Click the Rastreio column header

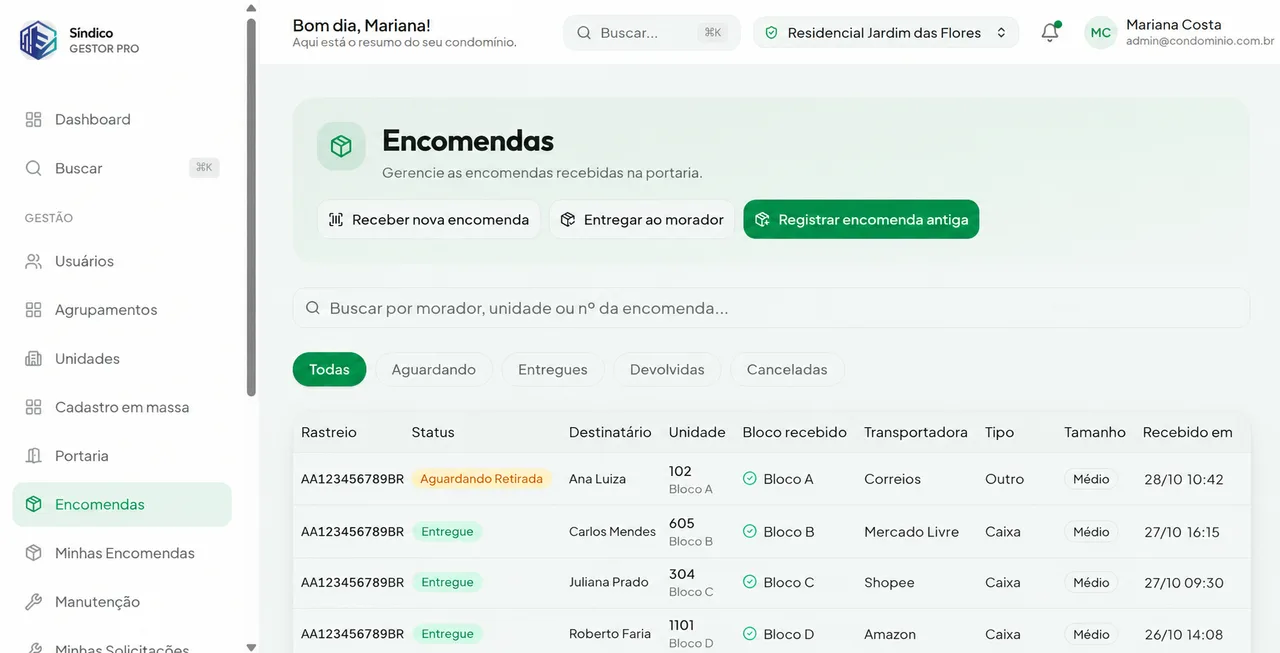coord(329,432)
